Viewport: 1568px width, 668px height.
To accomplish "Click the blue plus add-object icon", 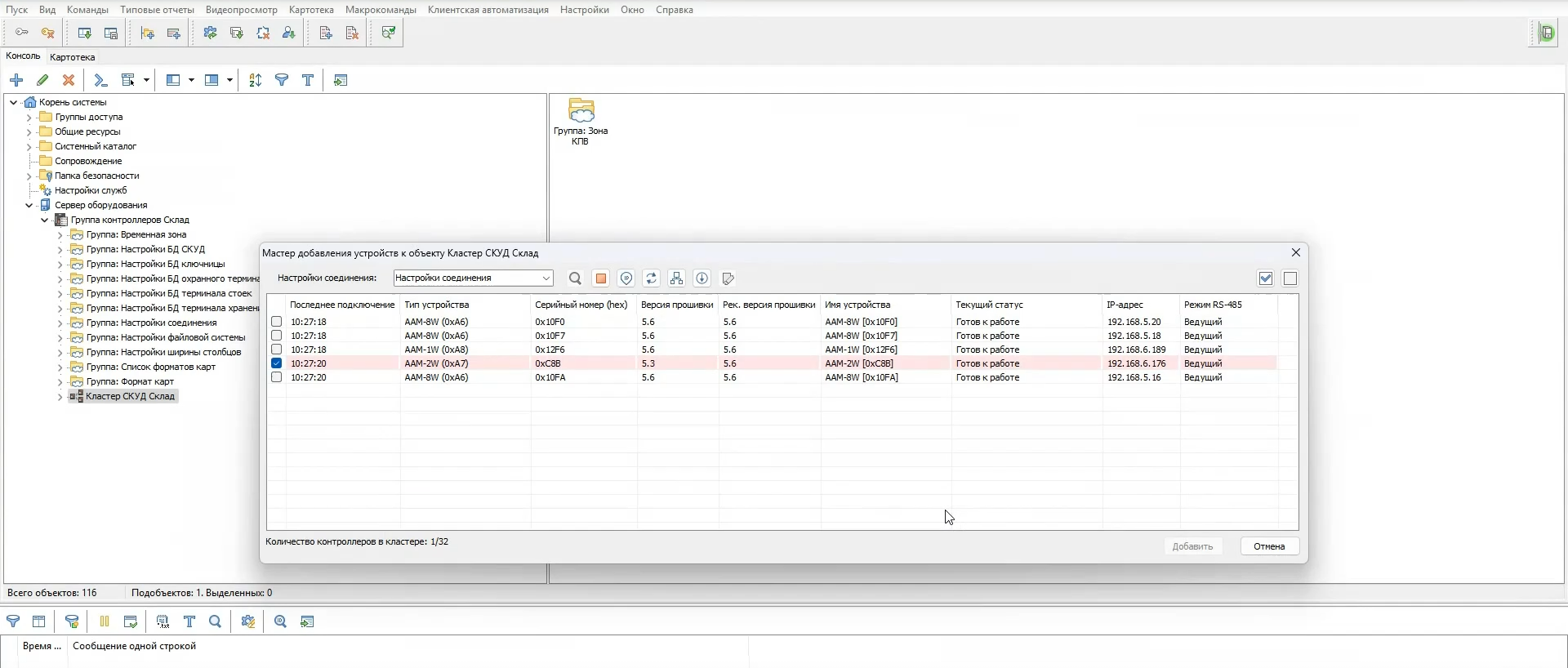I will (16, 80).
